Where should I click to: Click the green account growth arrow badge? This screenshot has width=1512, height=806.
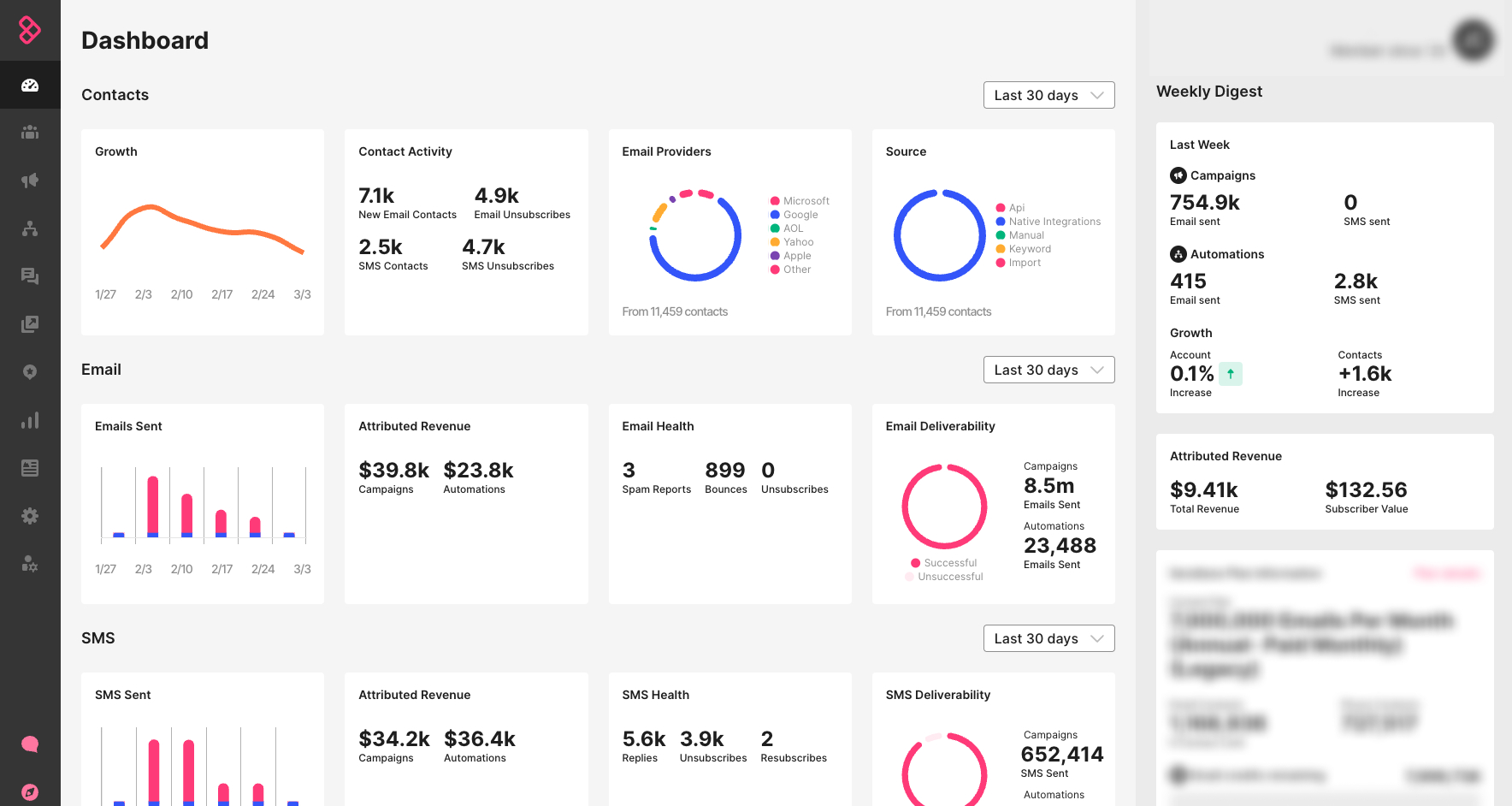pos(1230,374)
